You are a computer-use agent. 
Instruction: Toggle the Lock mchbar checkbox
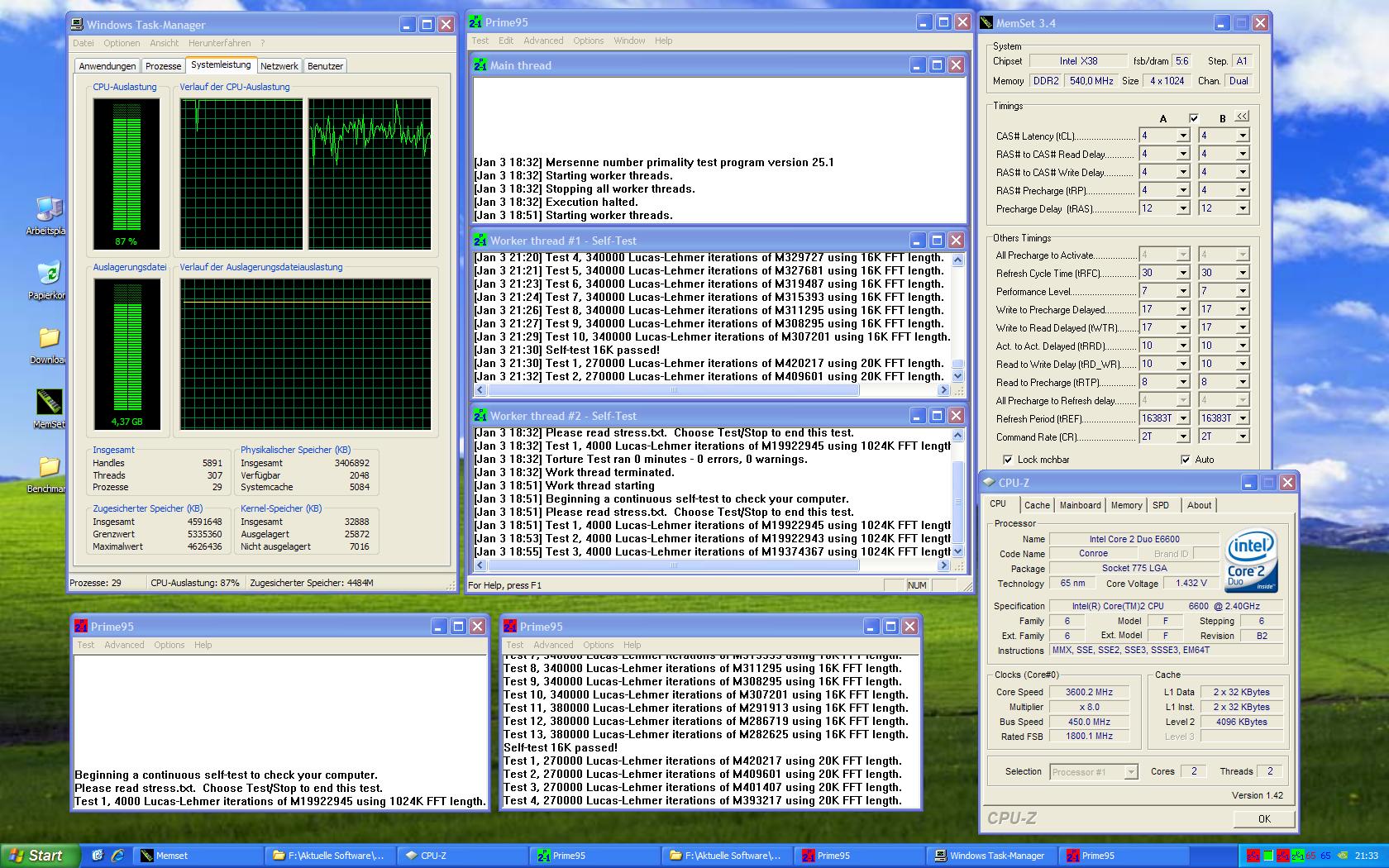point(1007,460)
